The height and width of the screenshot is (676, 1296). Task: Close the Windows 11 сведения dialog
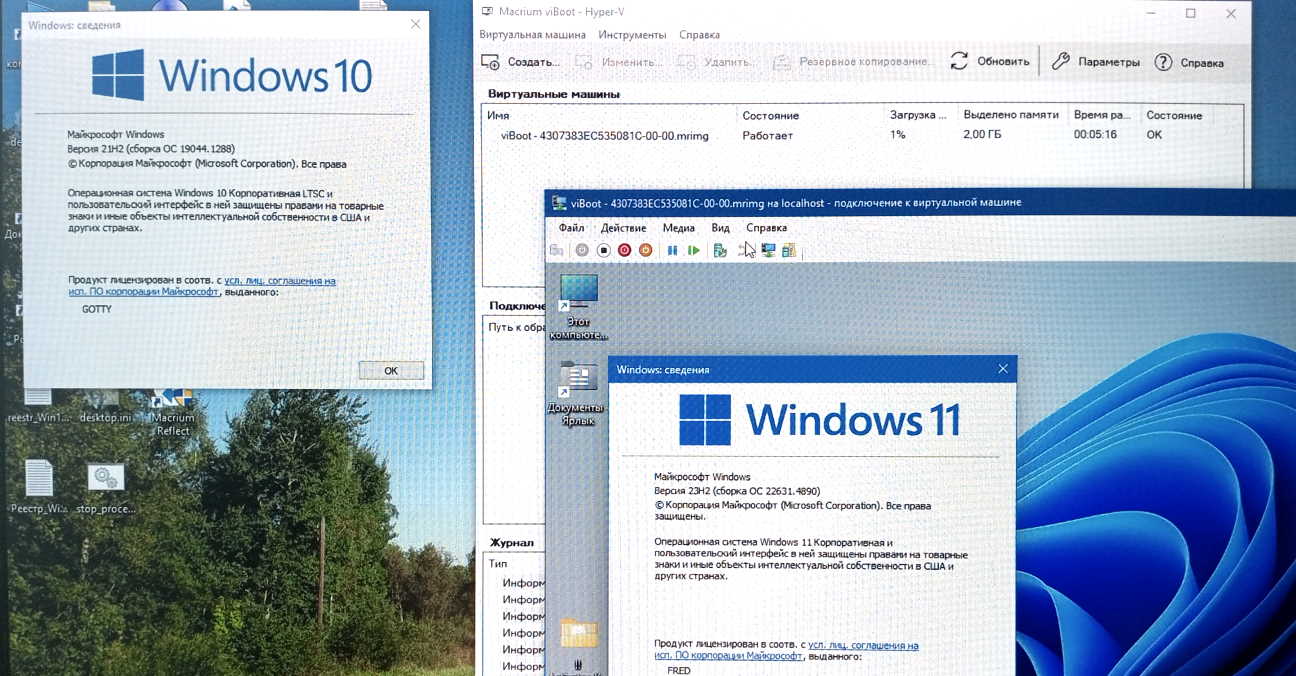(1003, 369)
